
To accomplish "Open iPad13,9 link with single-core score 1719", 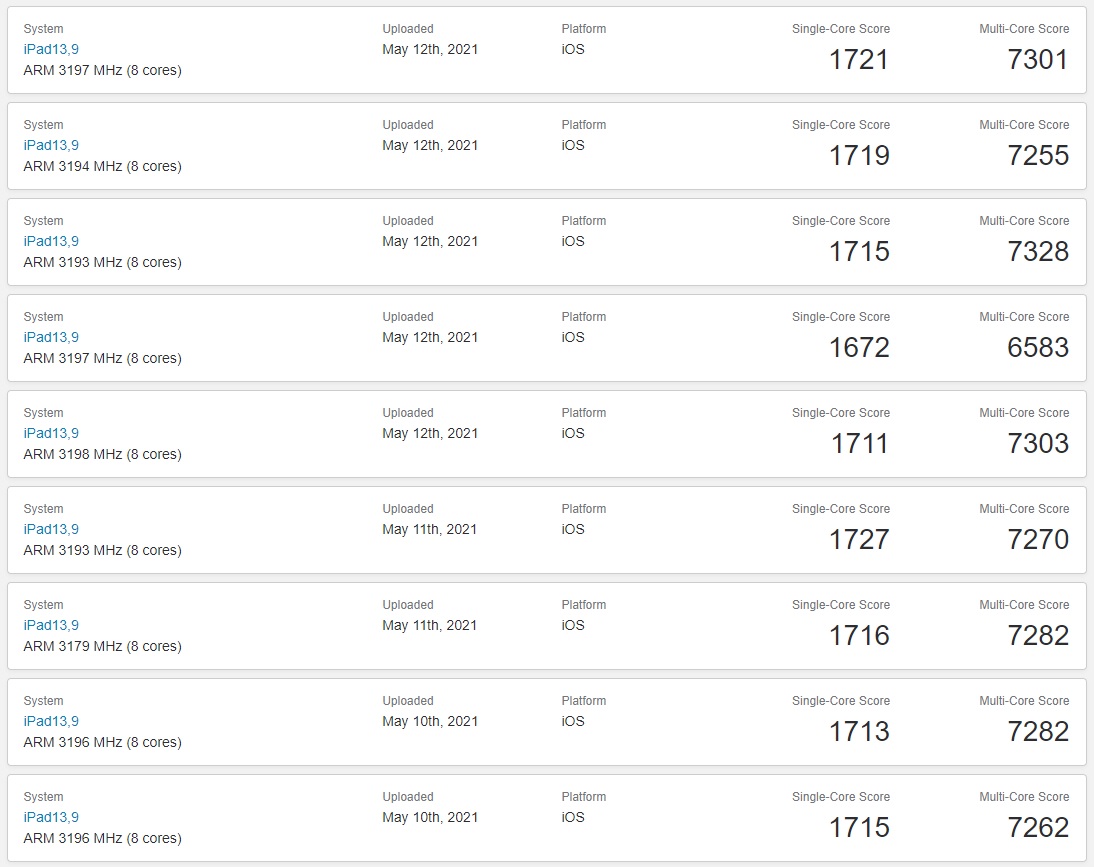I will tap(51, 145).
